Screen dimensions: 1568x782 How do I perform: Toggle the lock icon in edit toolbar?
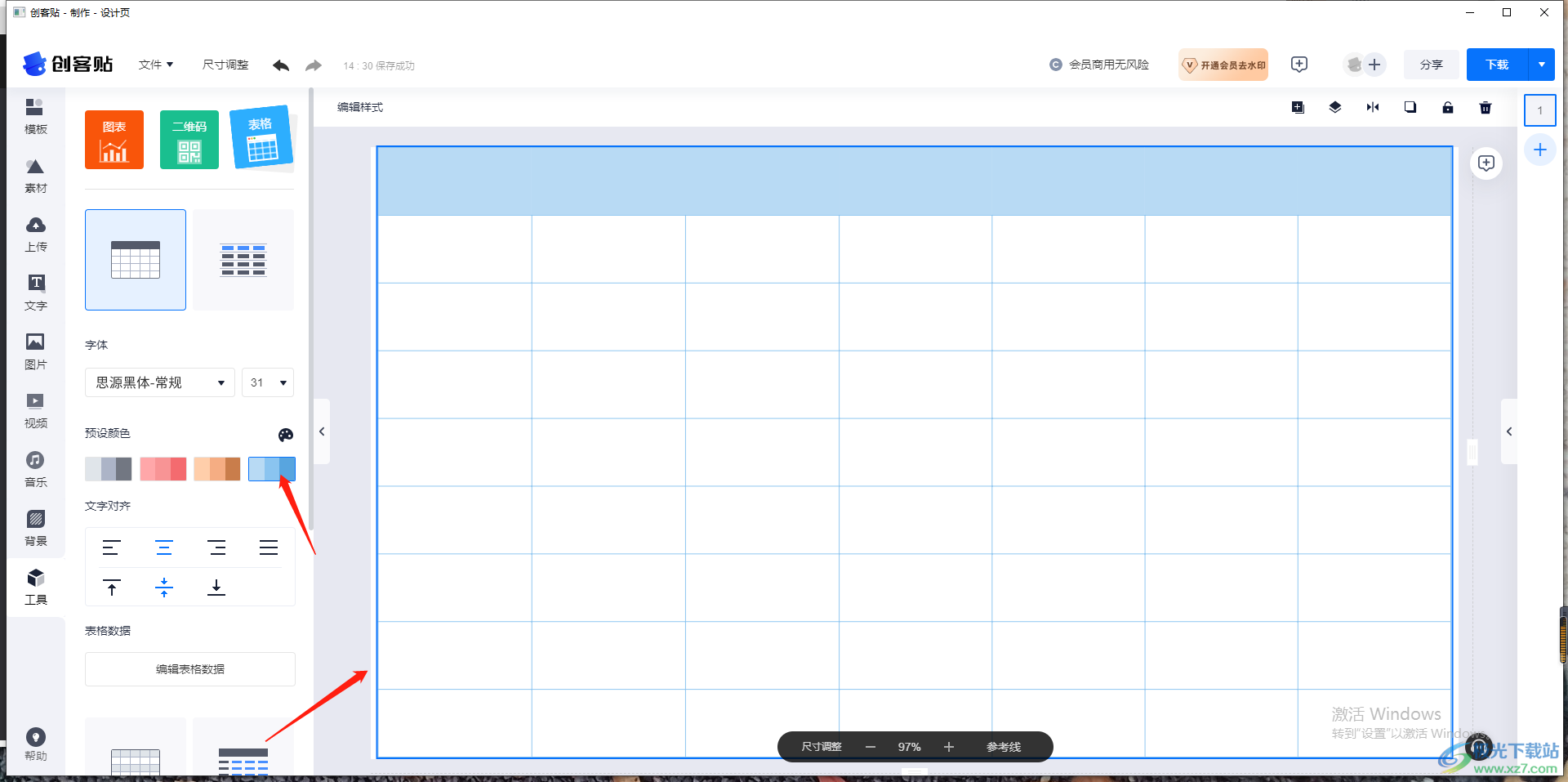1448,107
